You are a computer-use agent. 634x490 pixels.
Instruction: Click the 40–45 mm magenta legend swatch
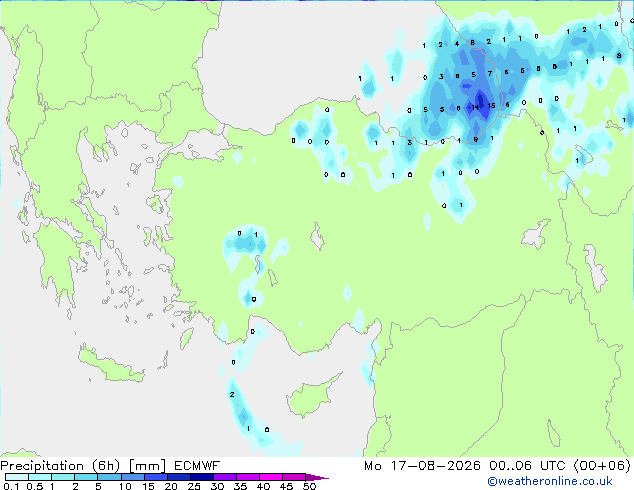pyautogui.click(x=271, y=477)
